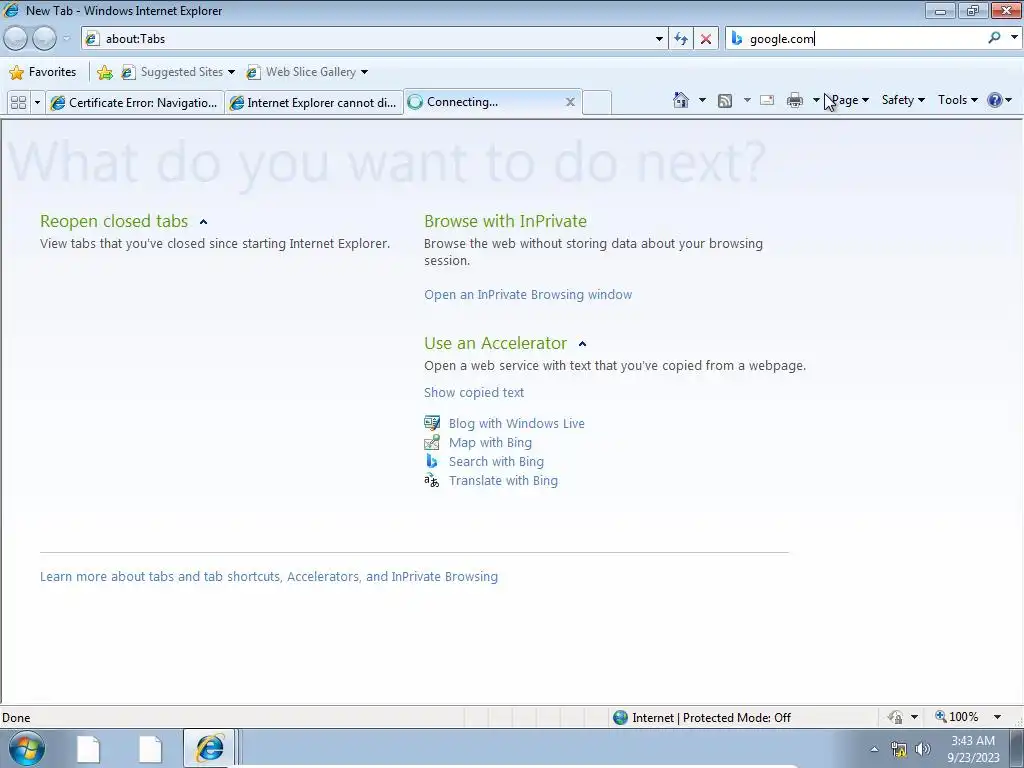Open the recent pages arrow beside Forward
The image size is (1024, 768).
click(x=66, y=39)
